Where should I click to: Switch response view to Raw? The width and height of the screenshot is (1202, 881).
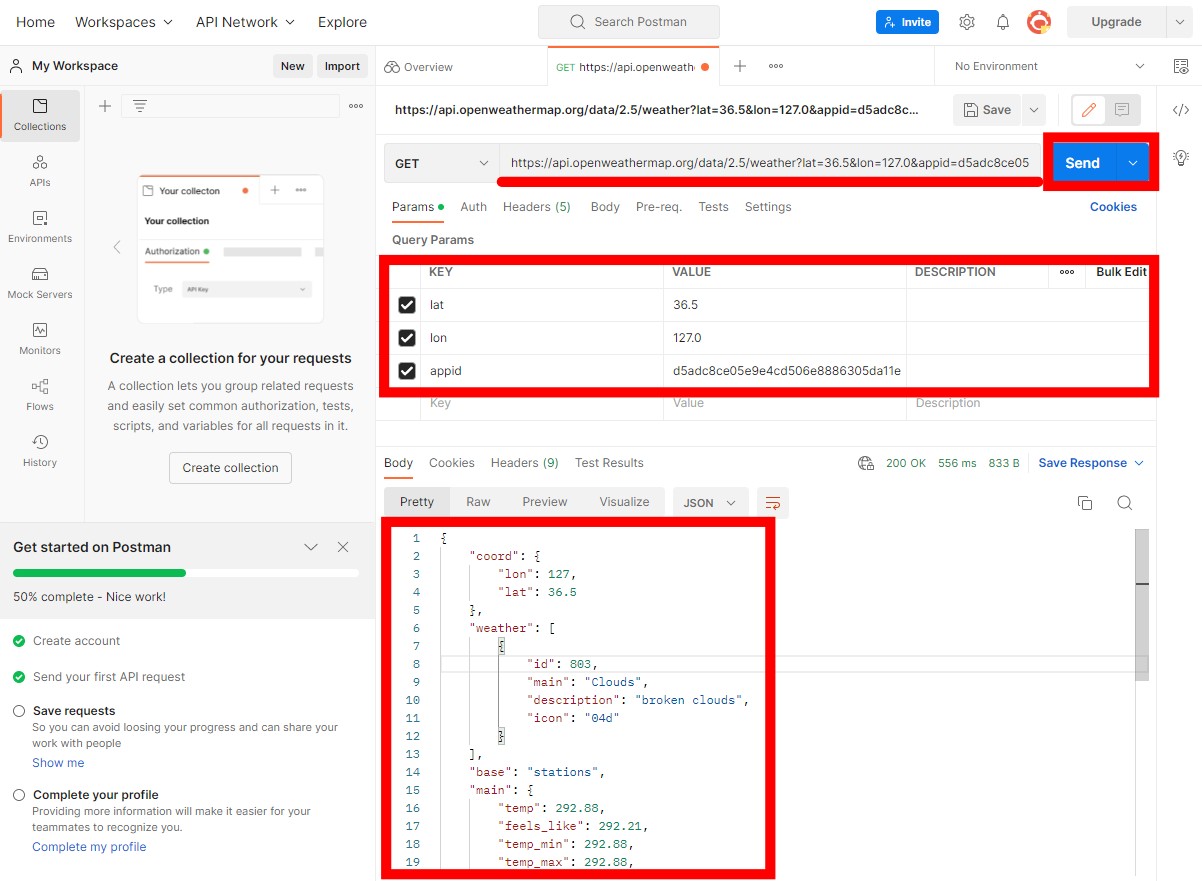478,502
